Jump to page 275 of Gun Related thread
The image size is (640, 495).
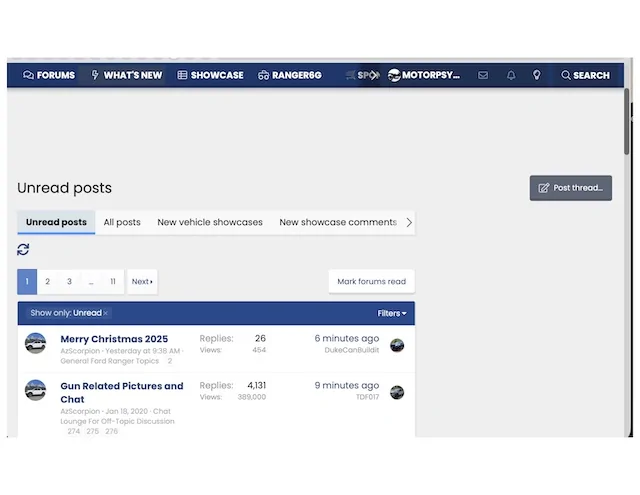[x=93, y=431]
